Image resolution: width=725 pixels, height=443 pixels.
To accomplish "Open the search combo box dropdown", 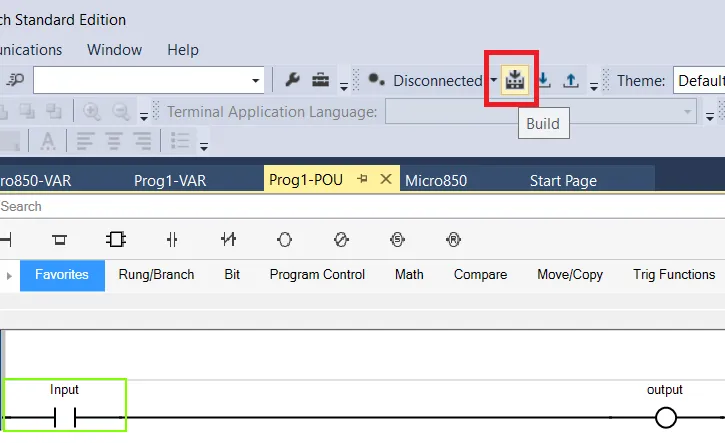I will coord(255,80).
